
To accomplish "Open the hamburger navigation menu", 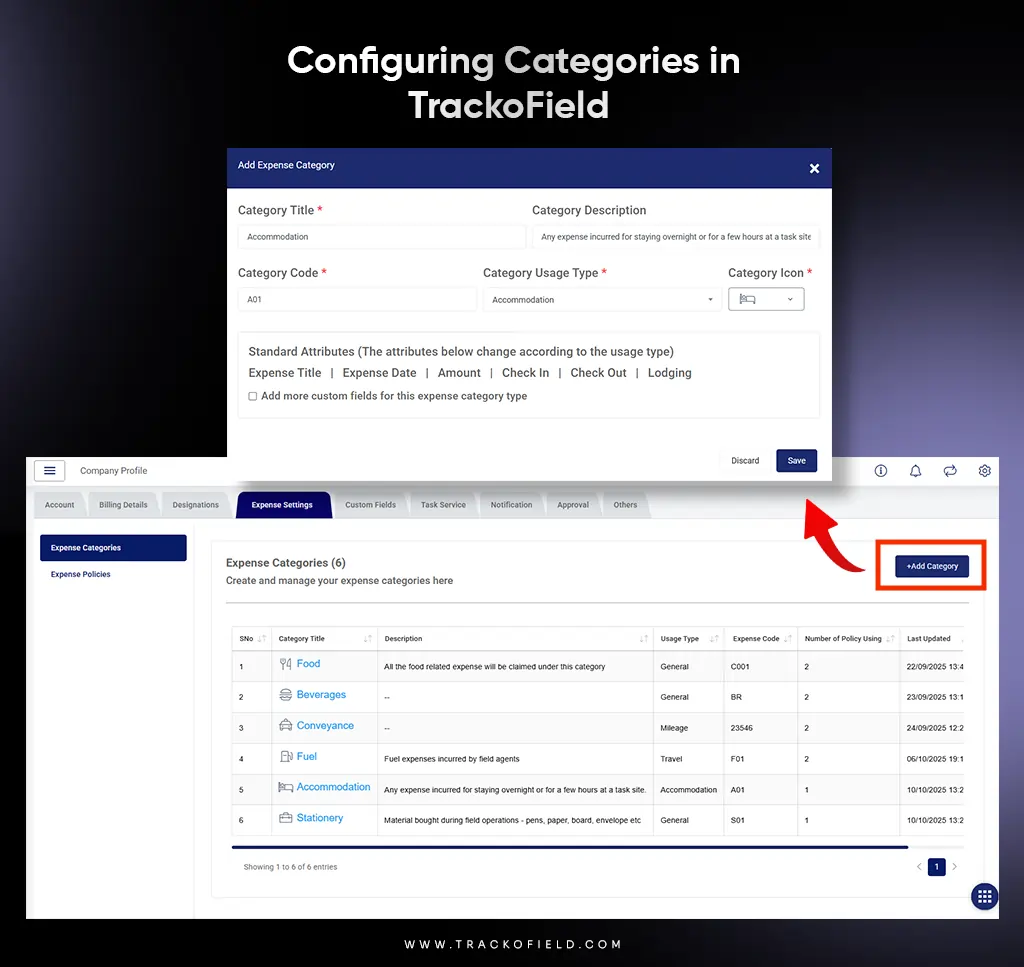I will [x=49, y=470].
